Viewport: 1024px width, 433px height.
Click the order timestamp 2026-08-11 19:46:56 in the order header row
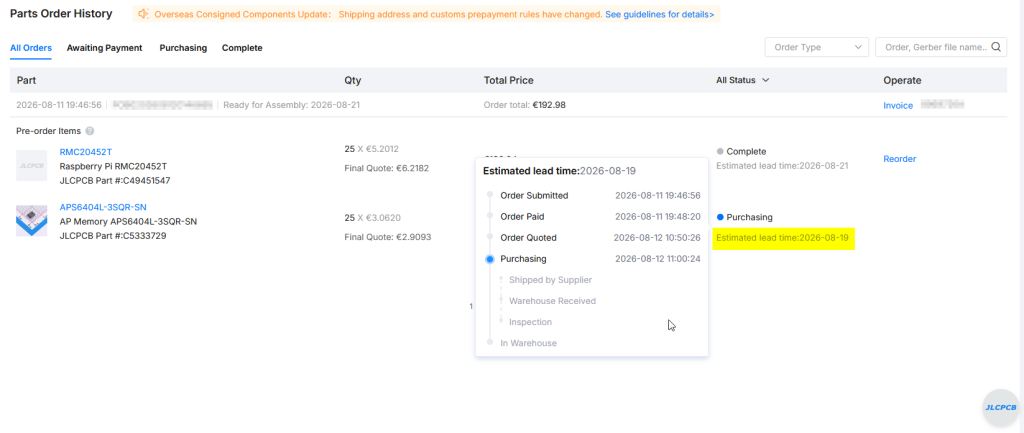click(59, 105)
